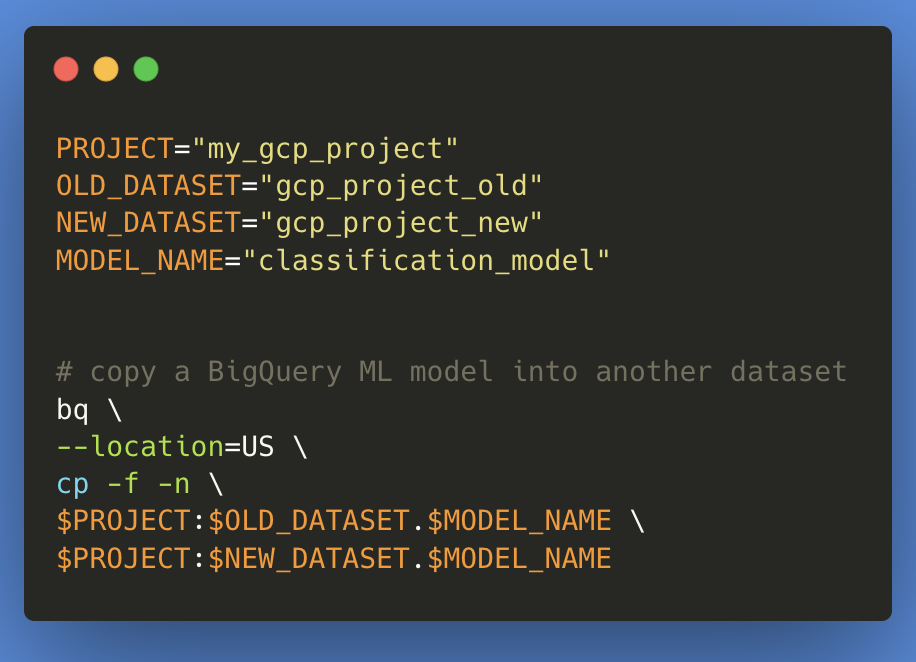
Task: Click the cp subcommand in blue
Action: point(72,486)
